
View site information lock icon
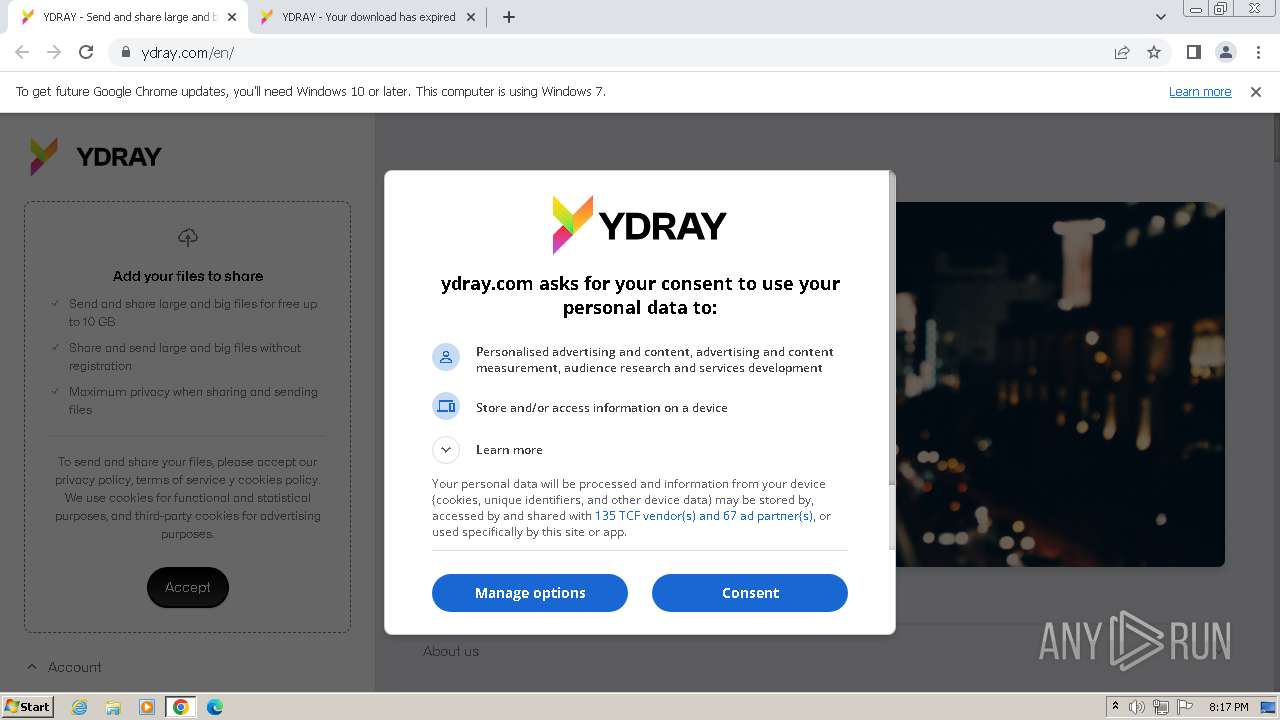click(125, 53)
